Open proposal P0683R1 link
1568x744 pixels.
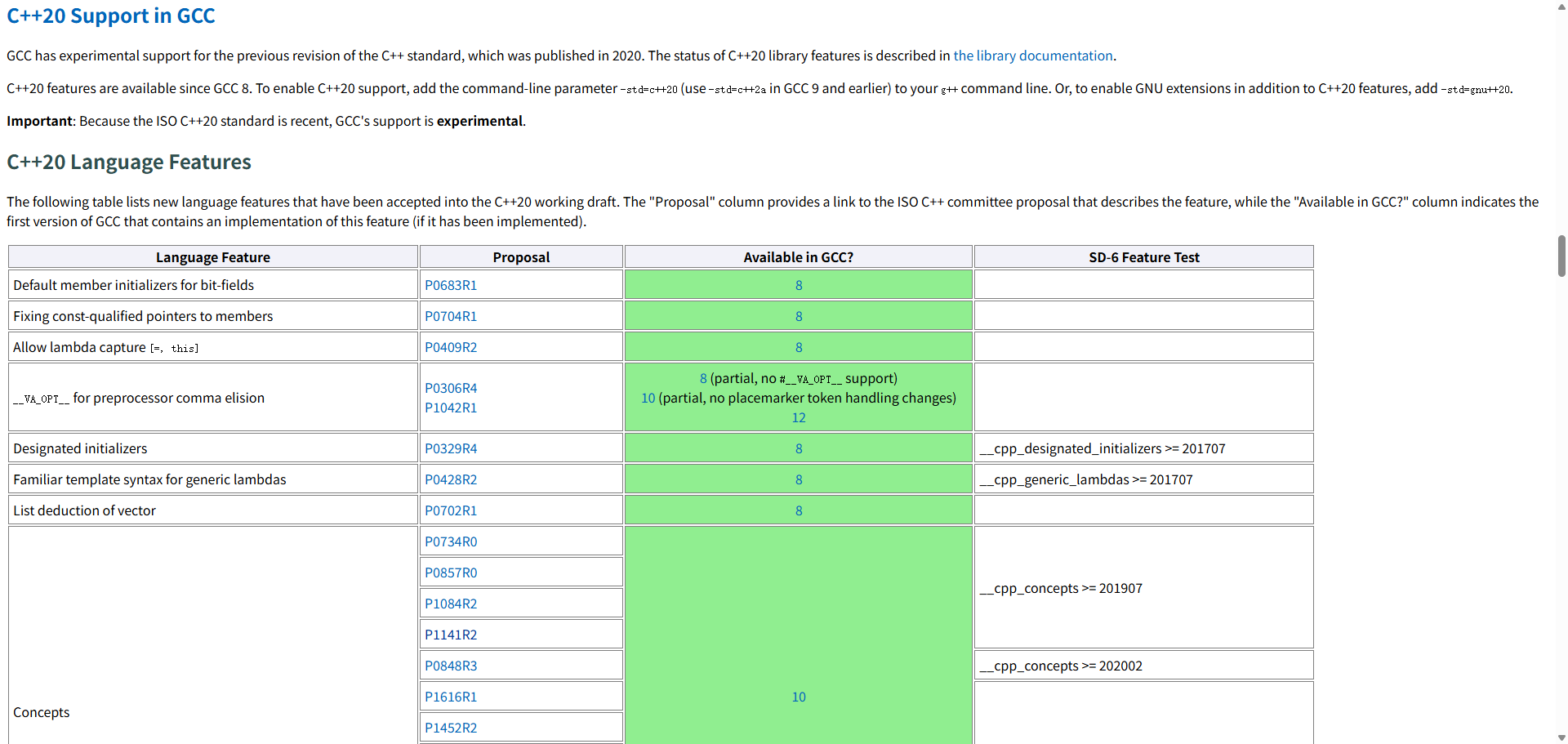pos(451,285)
